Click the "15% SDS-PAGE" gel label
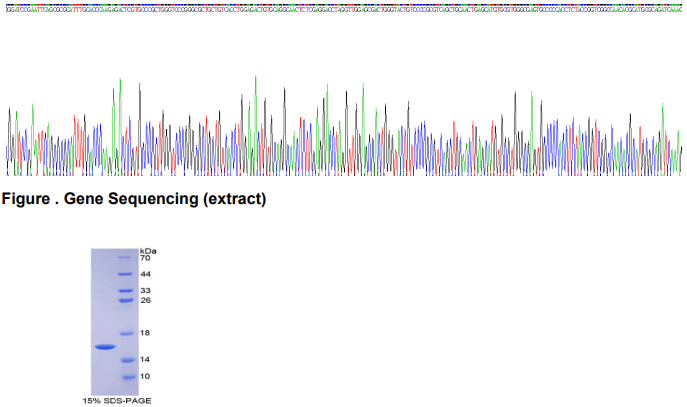The width and height of the screenshot is (687, 407). click(117, 401)
